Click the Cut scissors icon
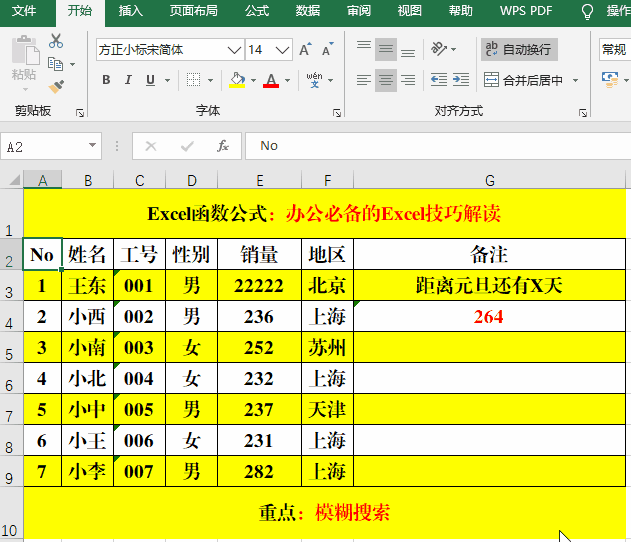The height and width of the screenshot is (542, 631). coord(56,41)
